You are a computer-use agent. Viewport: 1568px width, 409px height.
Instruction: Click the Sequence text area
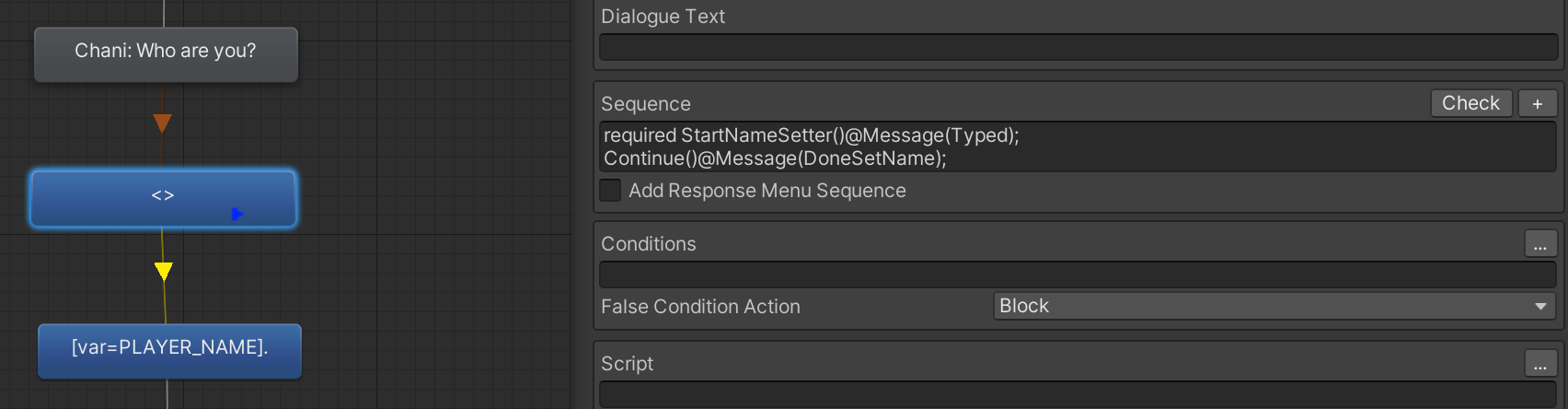point(1078,146)
